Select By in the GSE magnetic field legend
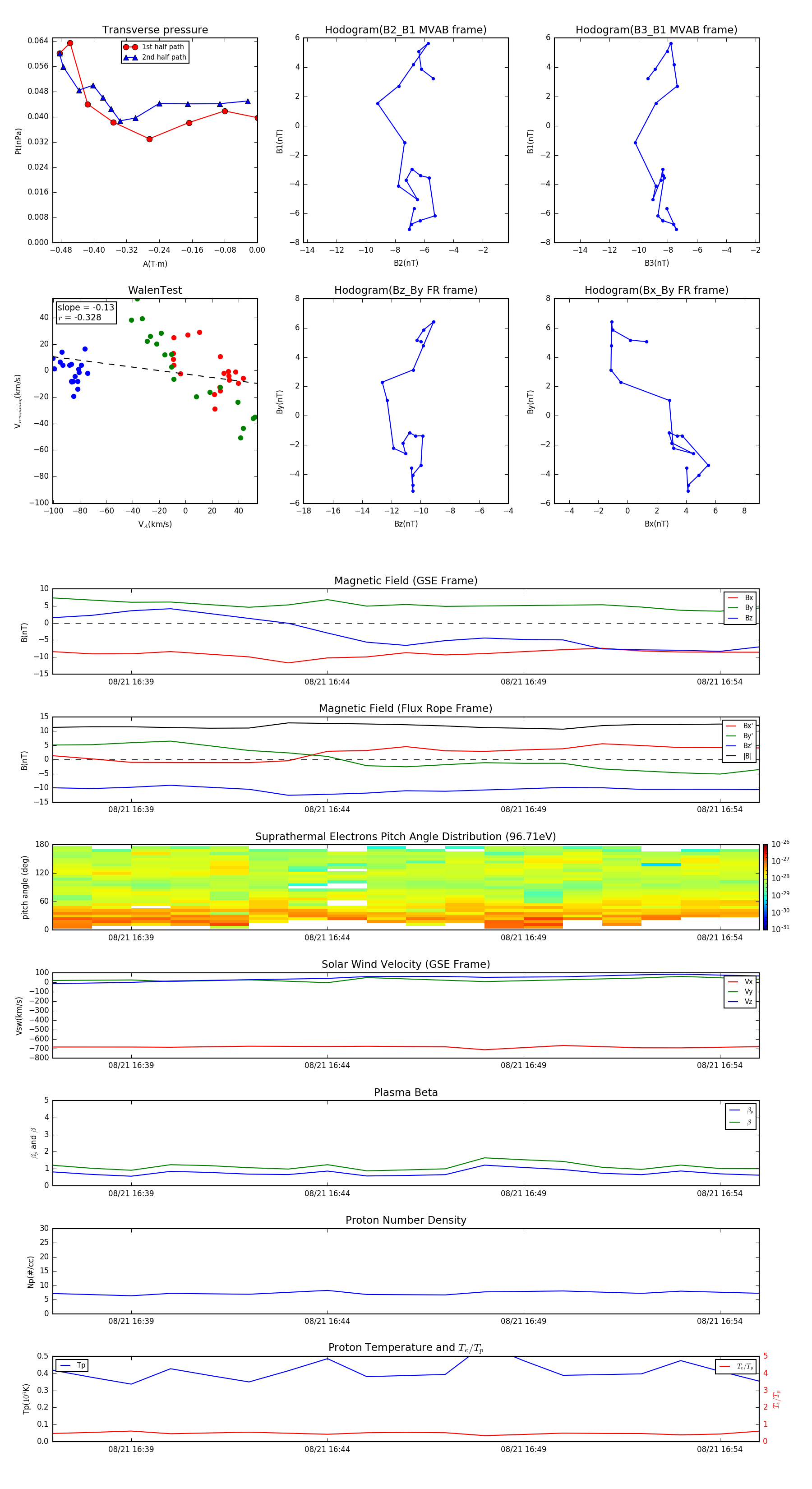The image size is (812, 1489). point(740,607)
